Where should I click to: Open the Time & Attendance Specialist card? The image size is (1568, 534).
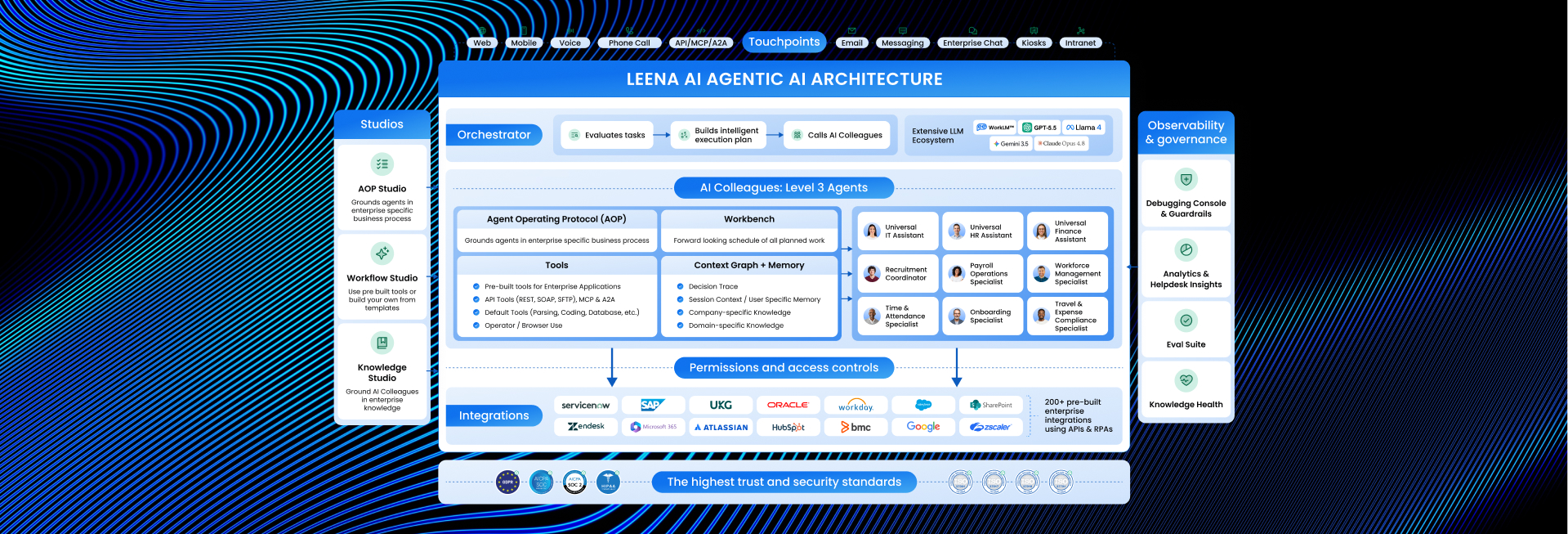pyautogui.click(x=897, y=316)
